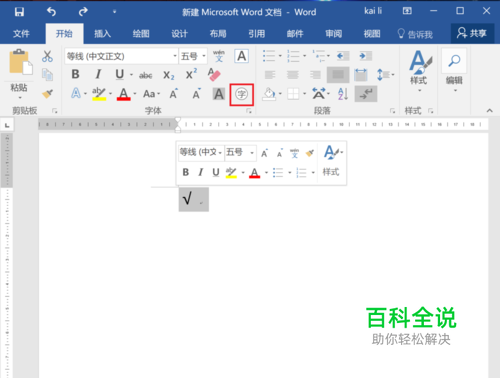Viewport: 500px width, 378px height.
Task: Align text right
Action: 315,75
